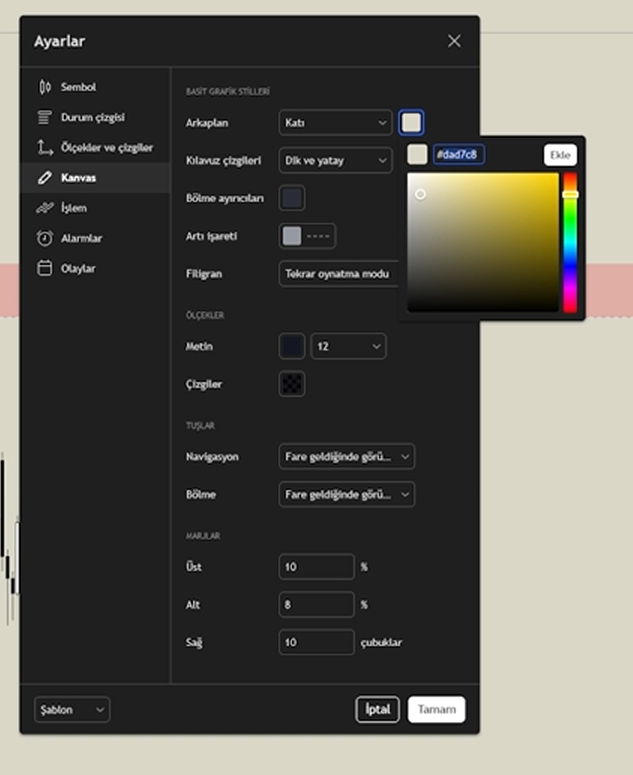Open the Alarmlar section

95,238
